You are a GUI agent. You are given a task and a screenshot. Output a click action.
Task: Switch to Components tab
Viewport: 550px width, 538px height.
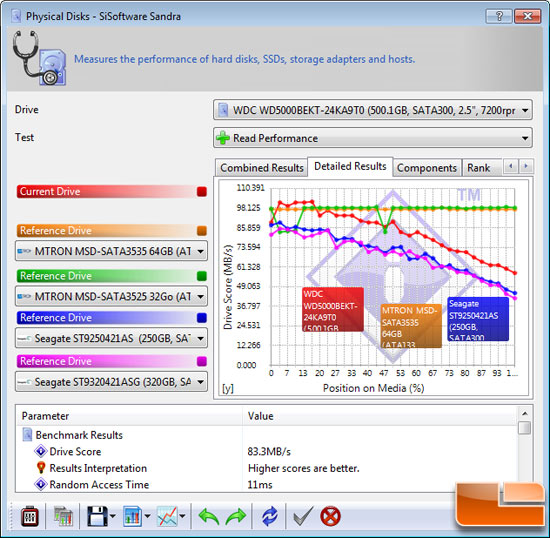[427, 168]
